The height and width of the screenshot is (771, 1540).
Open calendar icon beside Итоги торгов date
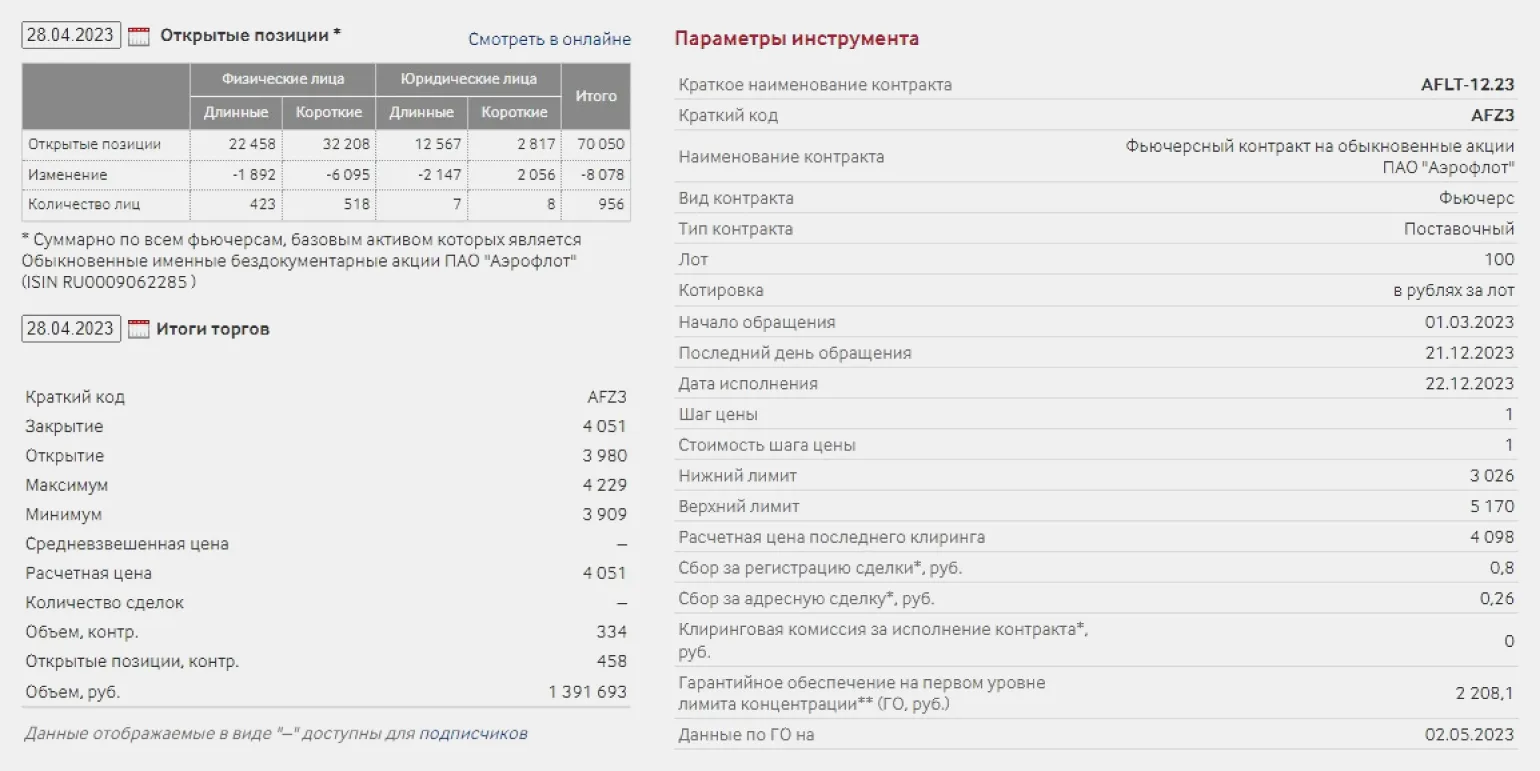pyautogui.click(x=139, y=329)
